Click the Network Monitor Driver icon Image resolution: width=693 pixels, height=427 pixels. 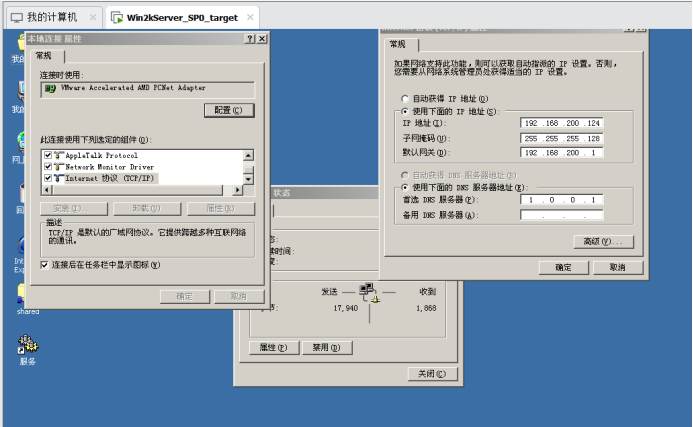click(58, 167)
